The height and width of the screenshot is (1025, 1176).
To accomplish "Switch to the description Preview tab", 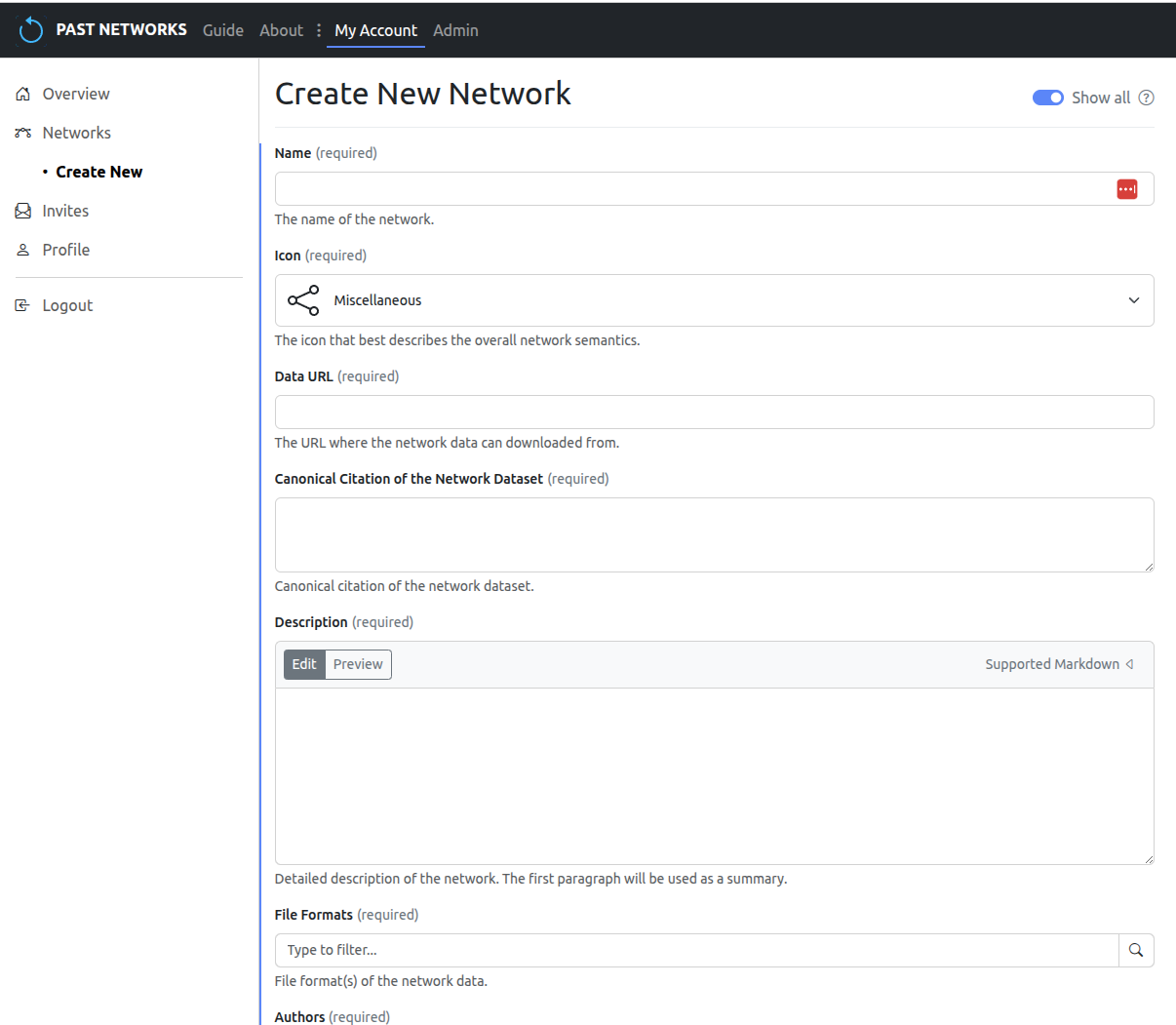I will (x=358, y=664).
